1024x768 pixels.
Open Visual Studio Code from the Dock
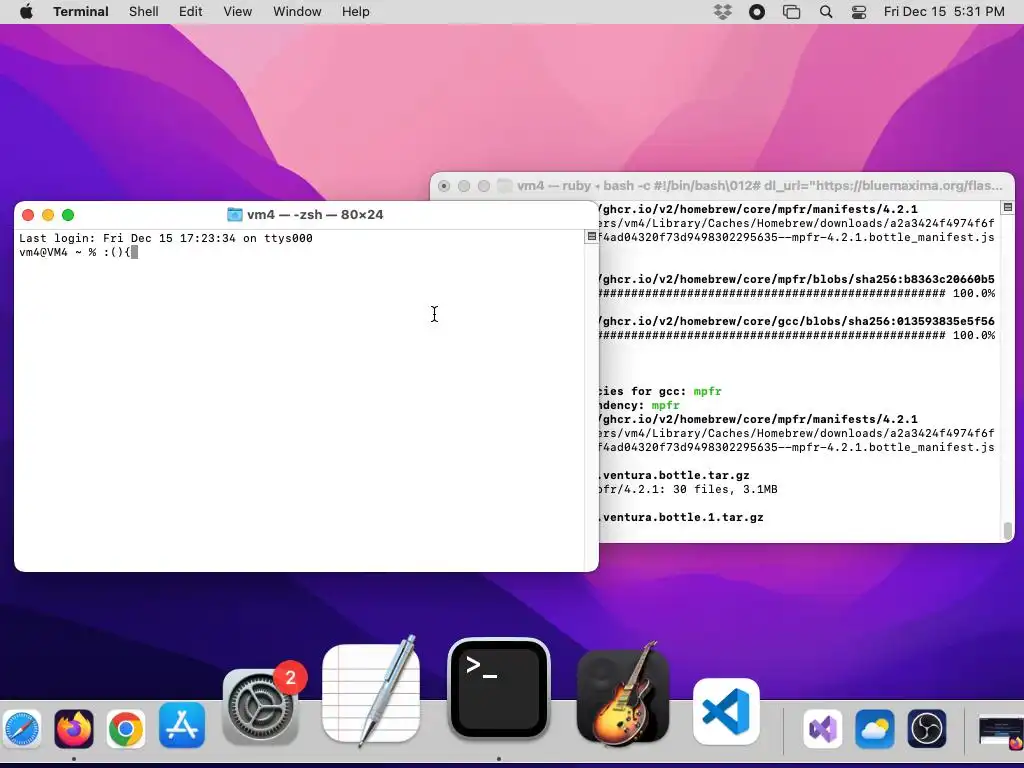(726, 711)
